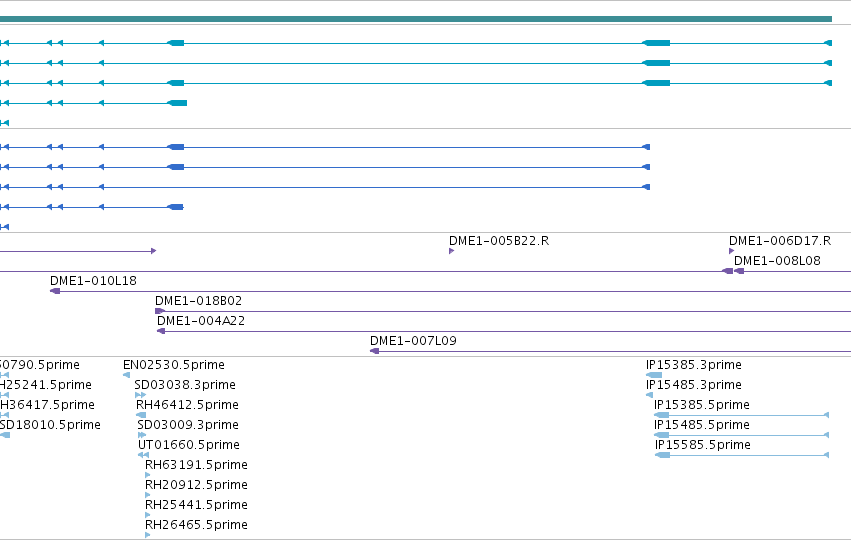Select the IP15485.5prime EST label
Image resolution: width=851 pixels, height=540 pixels.
point(702,425)
